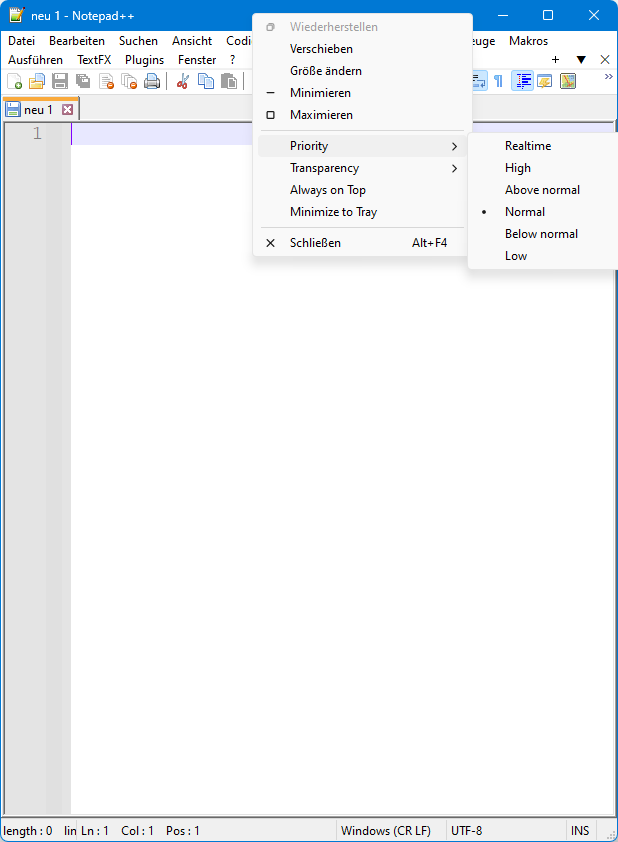
Task: Set process priority to Realtime
Action: pos(544,146)
